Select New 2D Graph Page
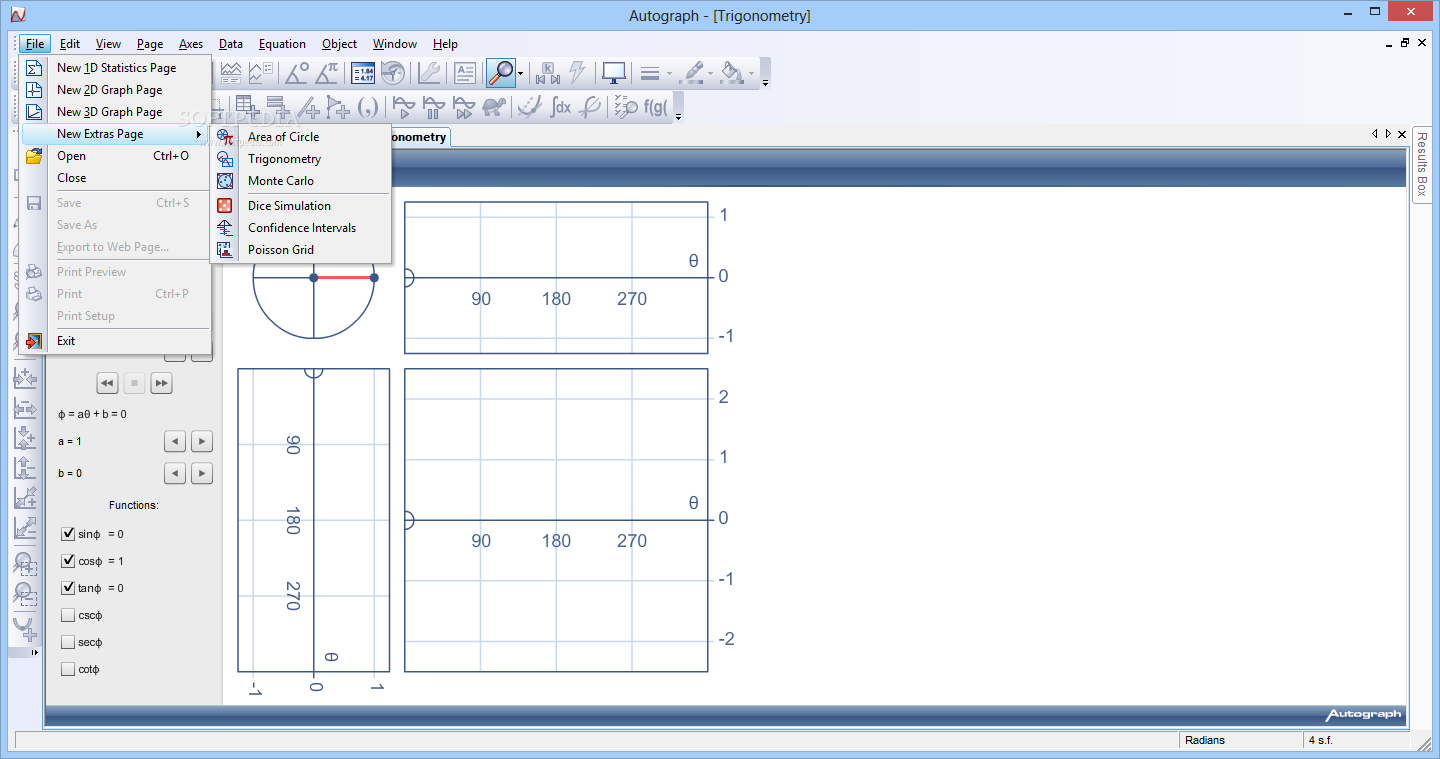The image size is (1440, 759). click(116, 90)
